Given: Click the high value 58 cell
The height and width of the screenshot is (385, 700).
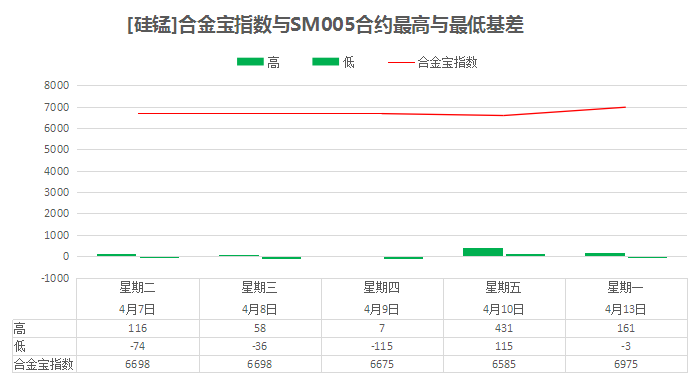Looking at the screenshot, I should tap(260, 328).
